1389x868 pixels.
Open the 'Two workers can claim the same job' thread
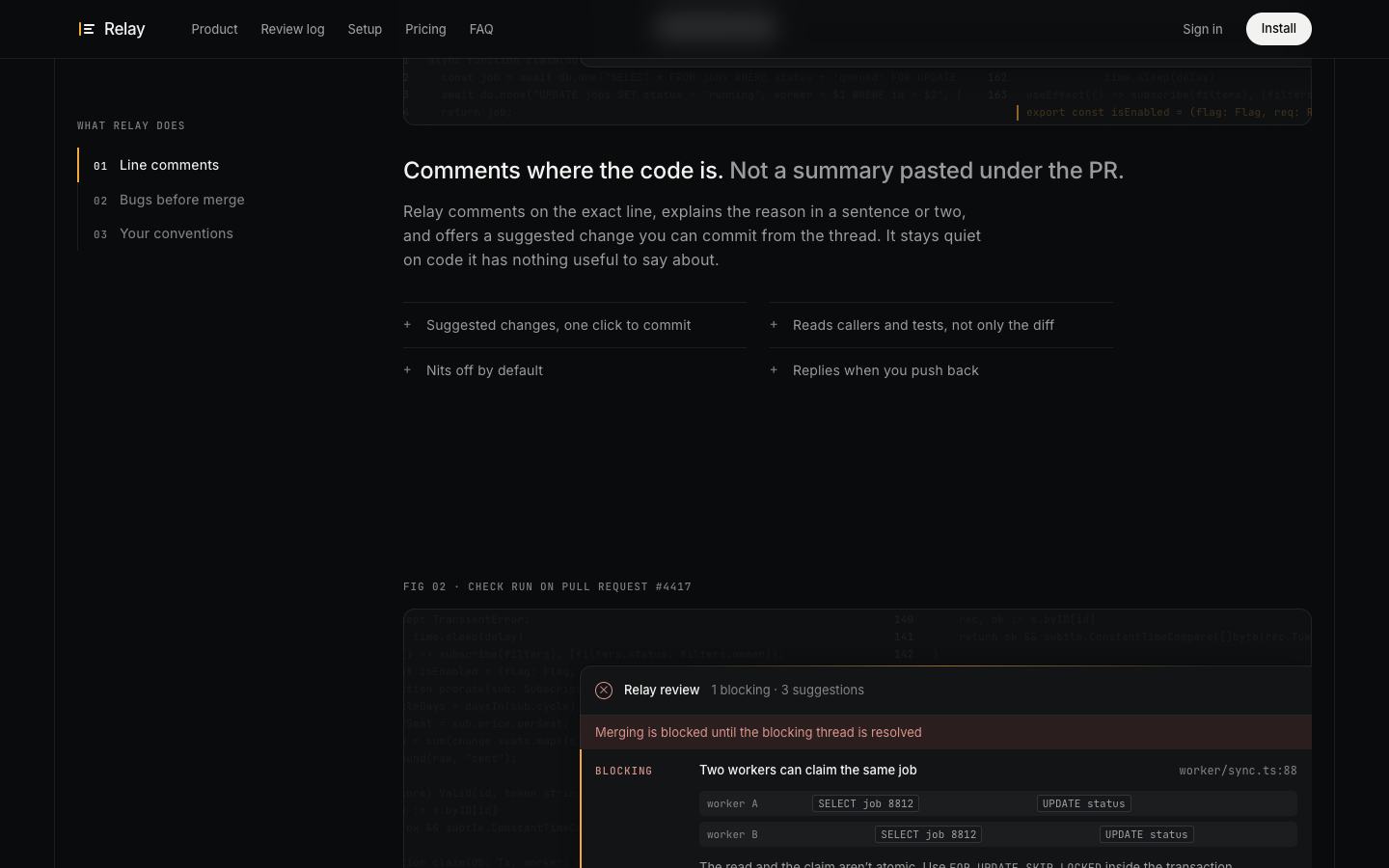808,771
